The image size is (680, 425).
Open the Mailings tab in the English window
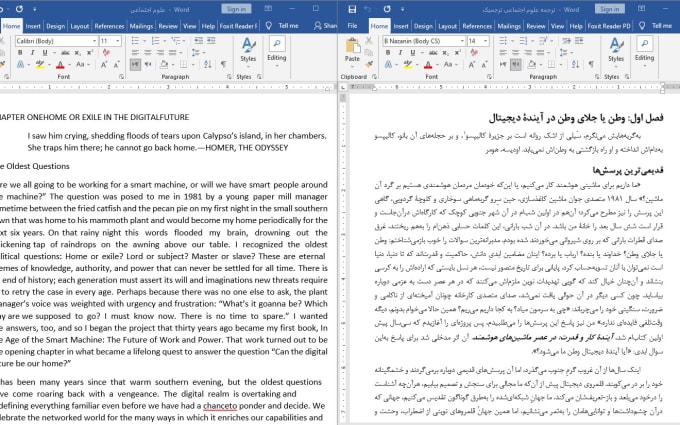click(x=141, y=26)
